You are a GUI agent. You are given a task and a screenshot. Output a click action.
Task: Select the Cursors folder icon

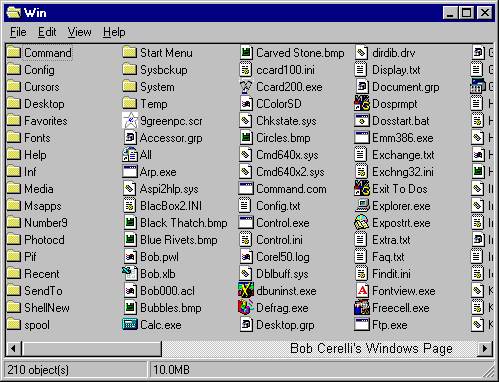[x=14, y=86]
